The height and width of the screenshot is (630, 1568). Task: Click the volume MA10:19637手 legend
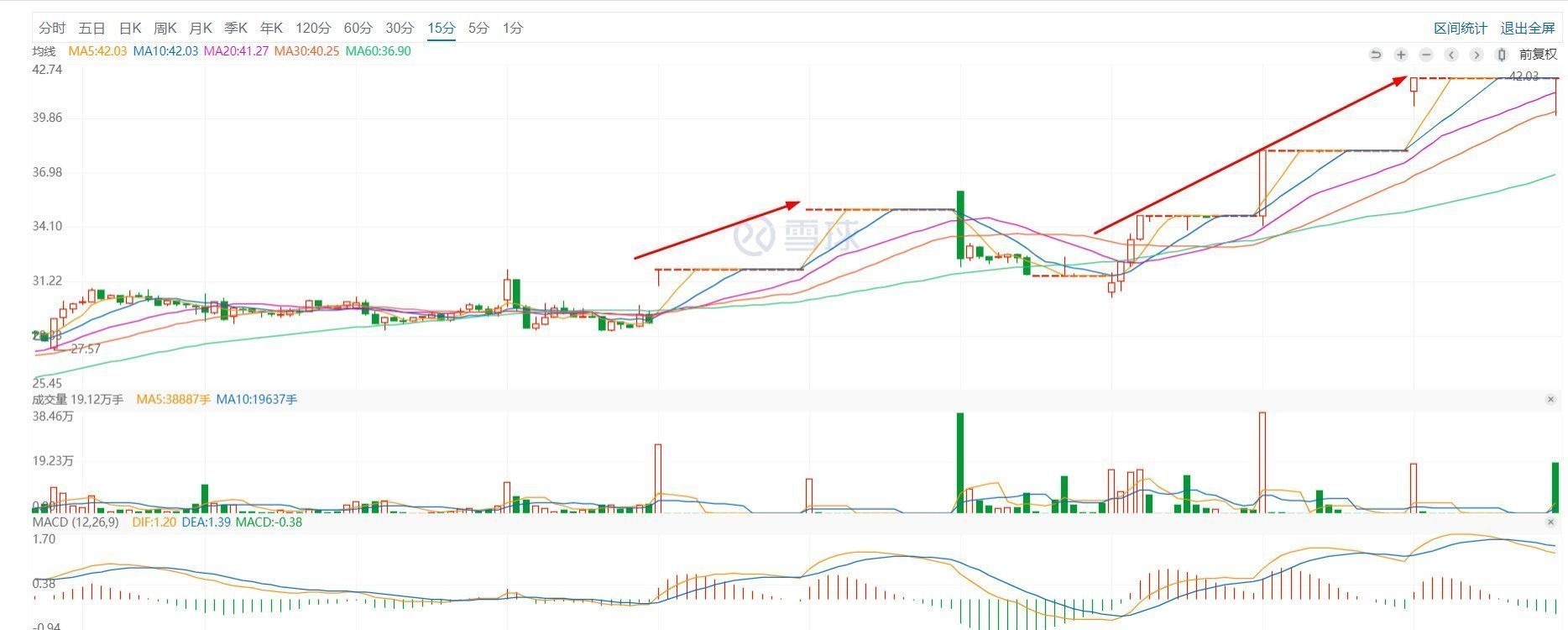pyautogui.click(x=257, y=400)
